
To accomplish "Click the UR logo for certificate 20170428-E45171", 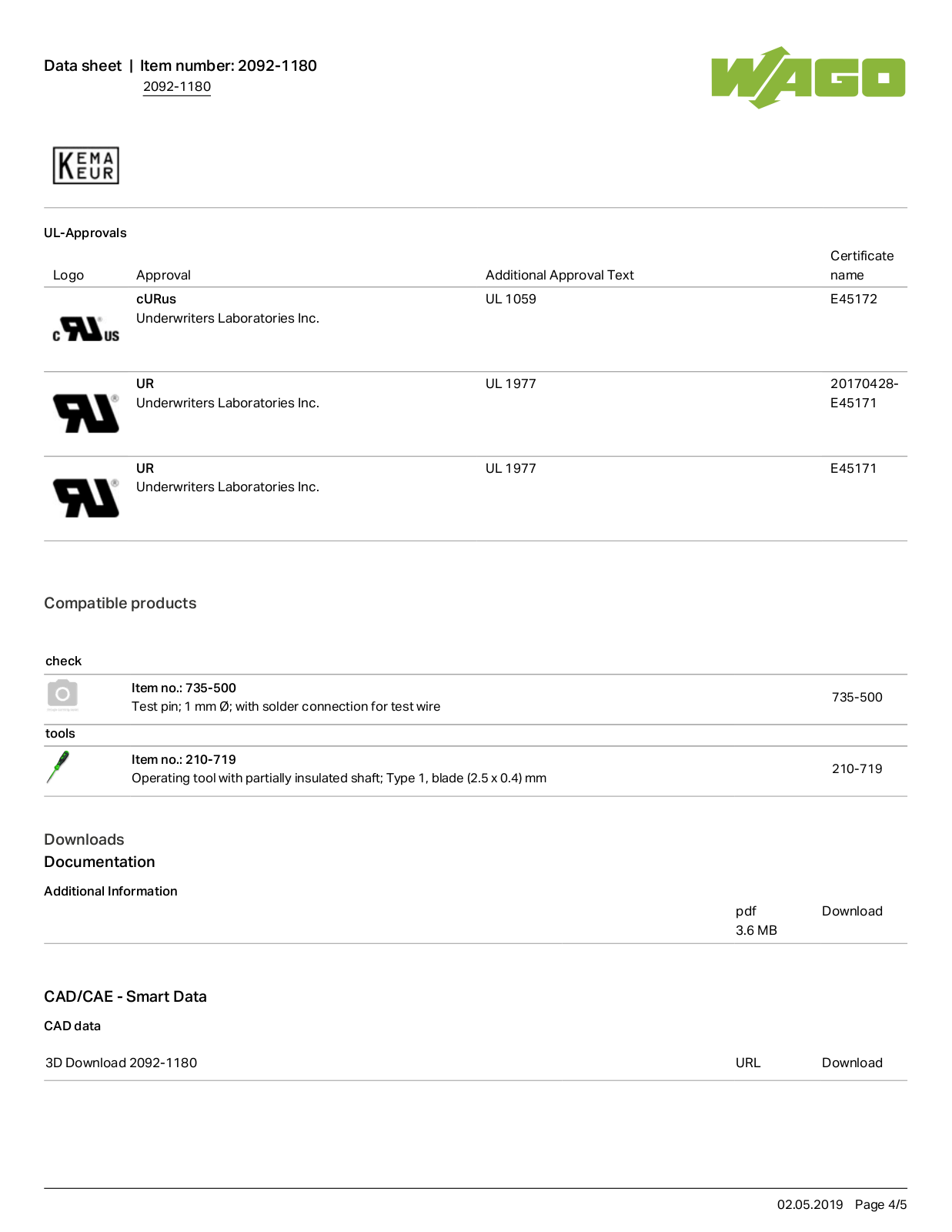I will click(85, 413).
